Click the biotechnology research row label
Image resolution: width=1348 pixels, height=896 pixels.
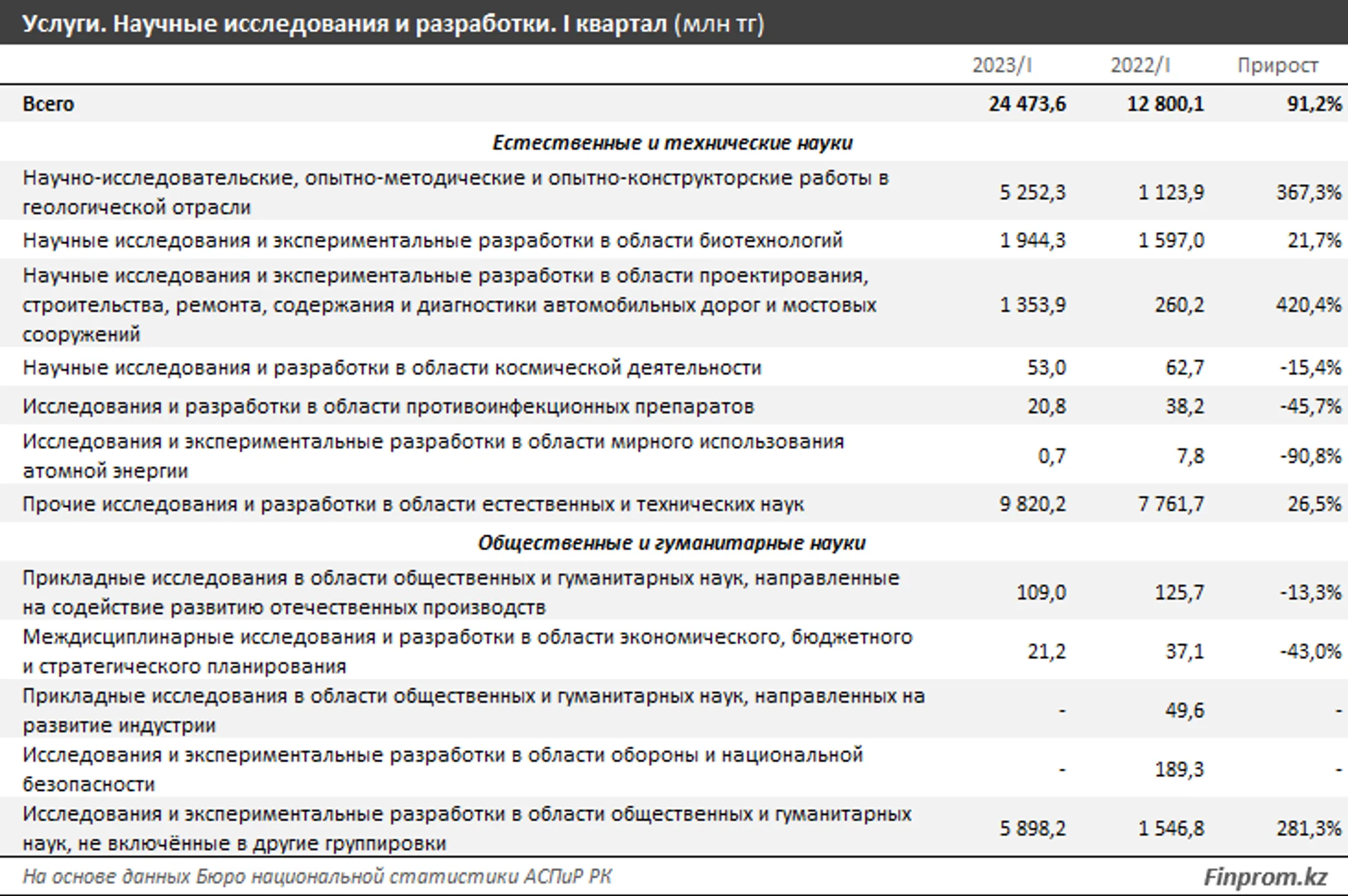(x=432, y=240)
